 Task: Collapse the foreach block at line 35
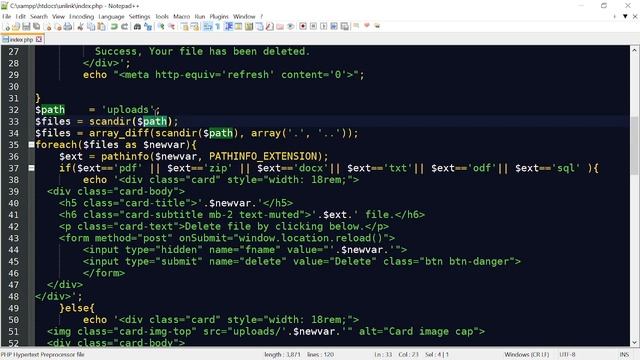(x=31, y=144)
